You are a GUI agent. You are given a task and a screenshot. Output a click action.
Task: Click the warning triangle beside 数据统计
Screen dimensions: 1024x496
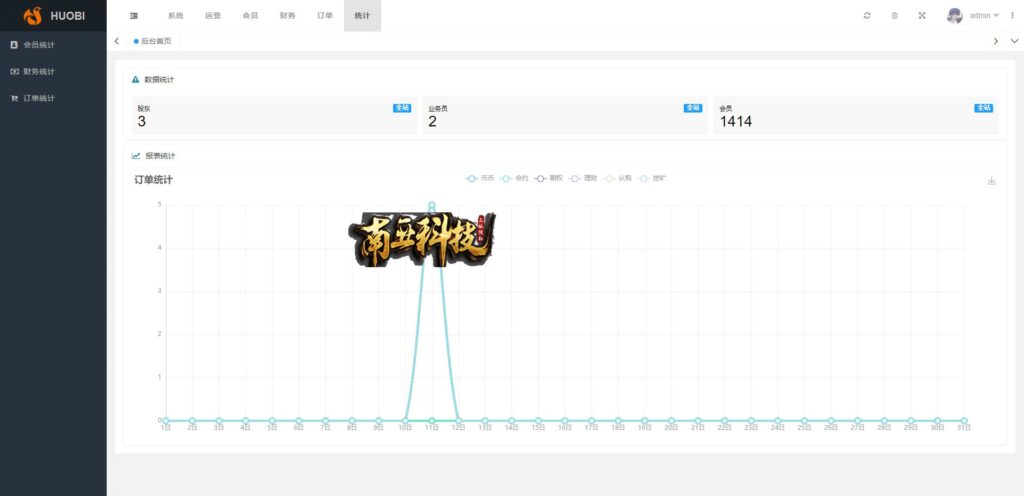coord(136,80)
